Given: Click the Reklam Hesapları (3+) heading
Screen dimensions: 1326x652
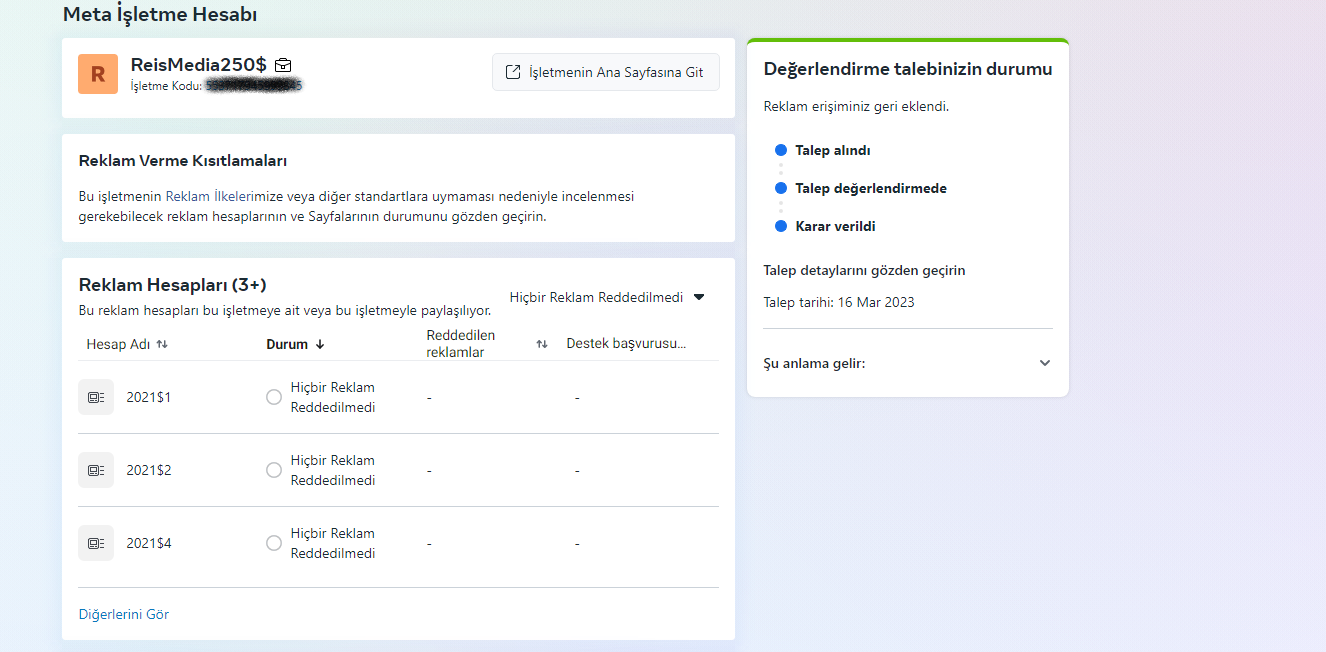Looking at the screenshot, I should 172,285.
